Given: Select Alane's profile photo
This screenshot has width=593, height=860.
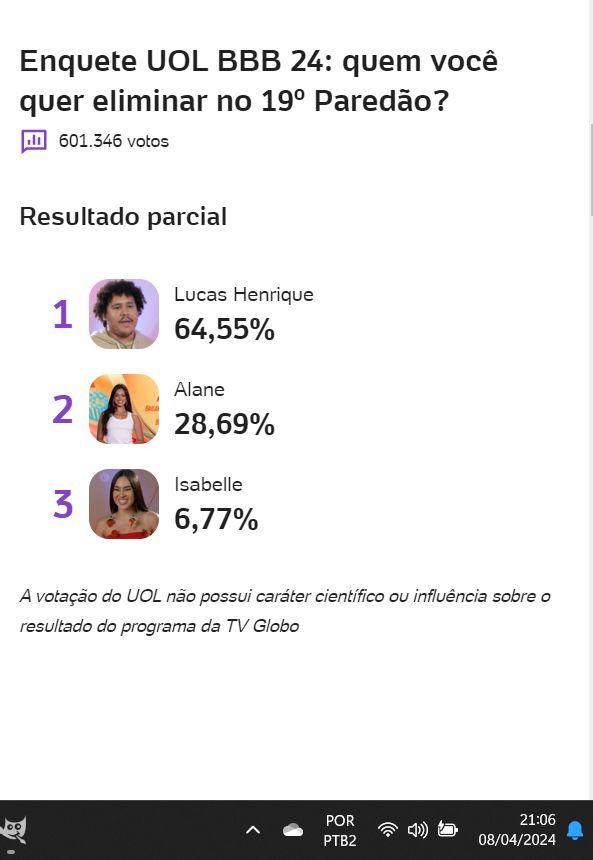Looking at the screenshot, I should 124,409.
